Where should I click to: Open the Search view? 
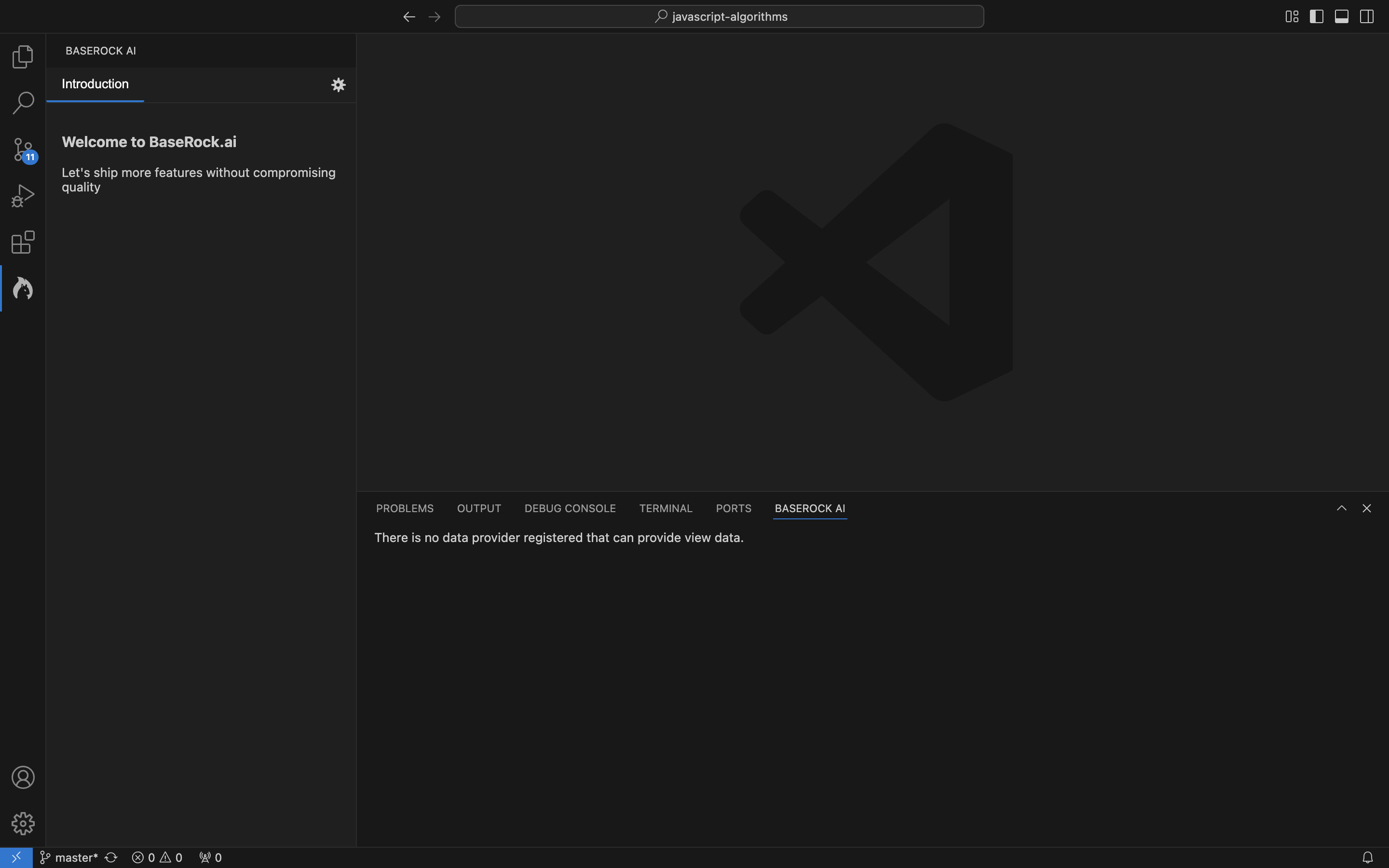click(x=23, y=102)
